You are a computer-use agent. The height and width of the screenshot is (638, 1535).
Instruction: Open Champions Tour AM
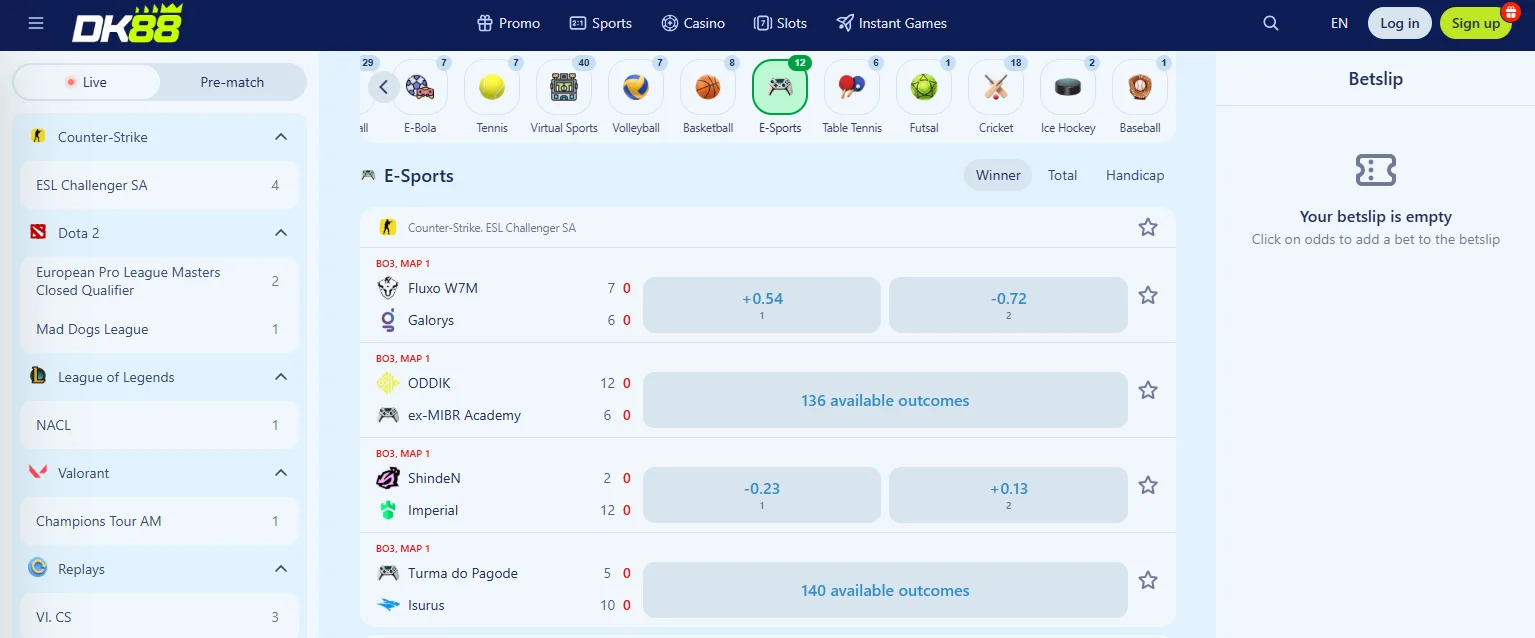(159, 521)
